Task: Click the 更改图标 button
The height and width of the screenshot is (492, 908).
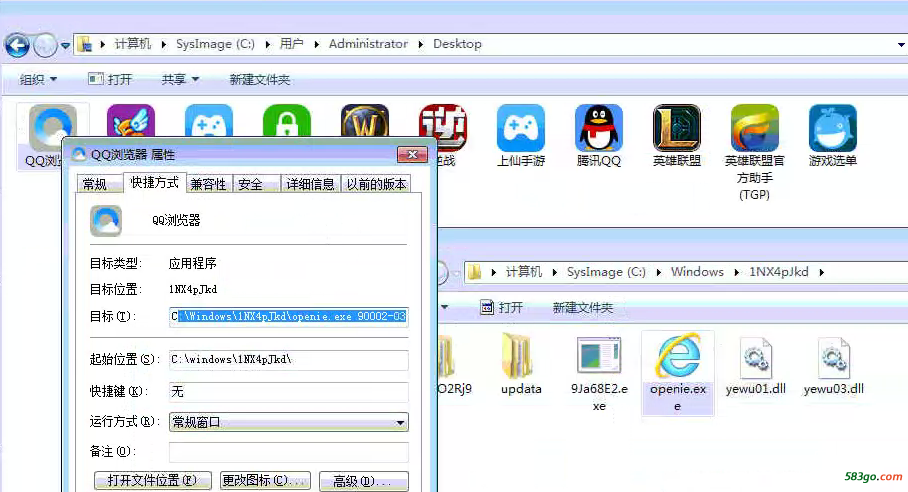Action: coord(265,480)
